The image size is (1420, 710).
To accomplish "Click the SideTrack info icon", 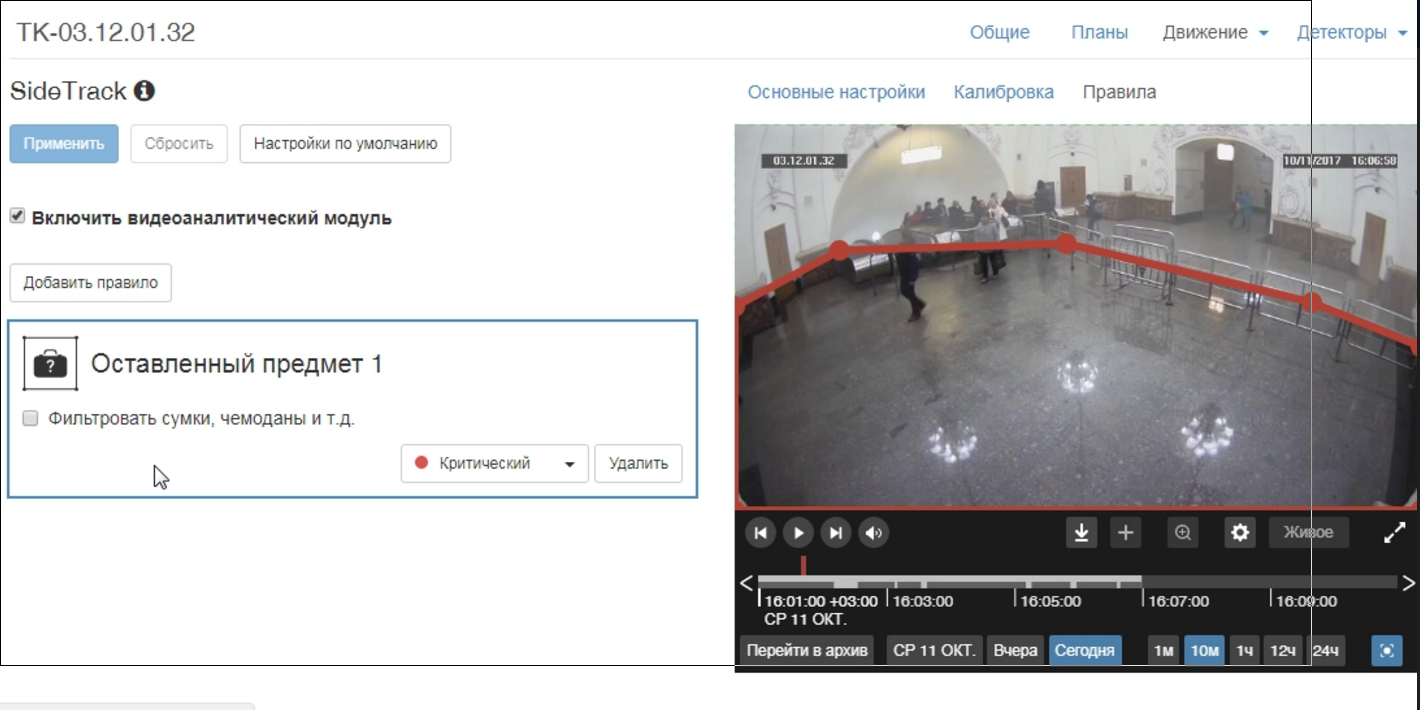I will click(144, 91).
